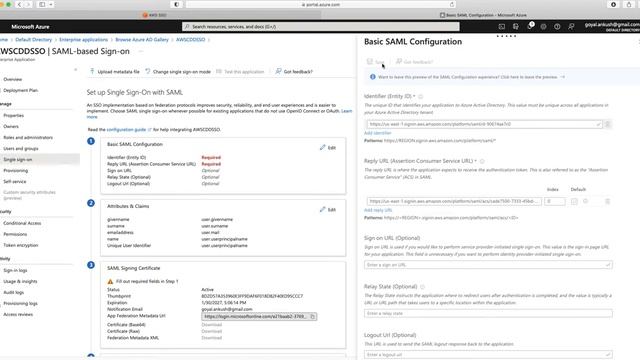This screenshot has height=360, width=640.
Task: Open Properties in left menu
Action: click(x=13, y=116)
